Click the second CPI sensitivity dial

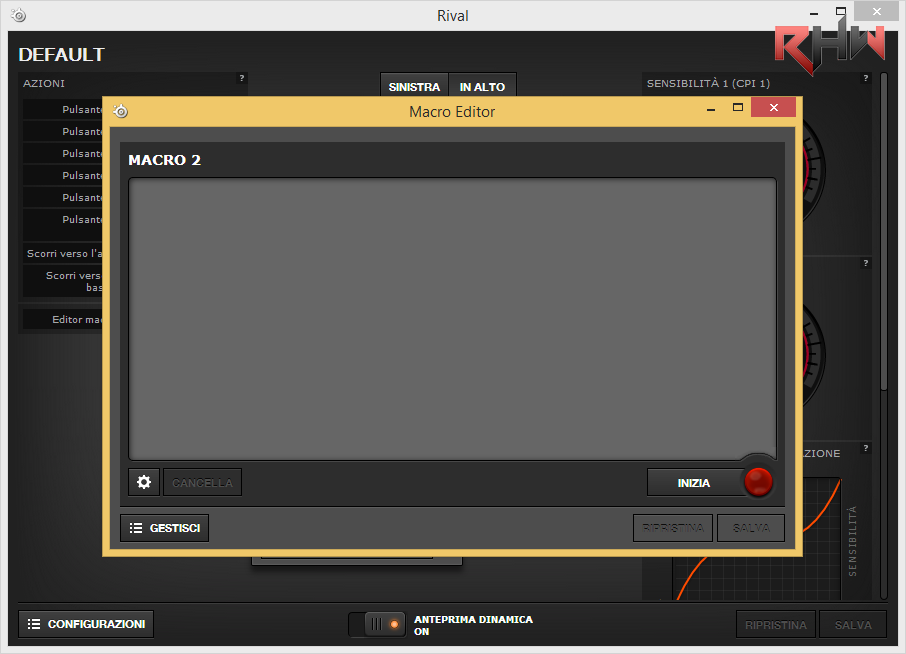813,354
